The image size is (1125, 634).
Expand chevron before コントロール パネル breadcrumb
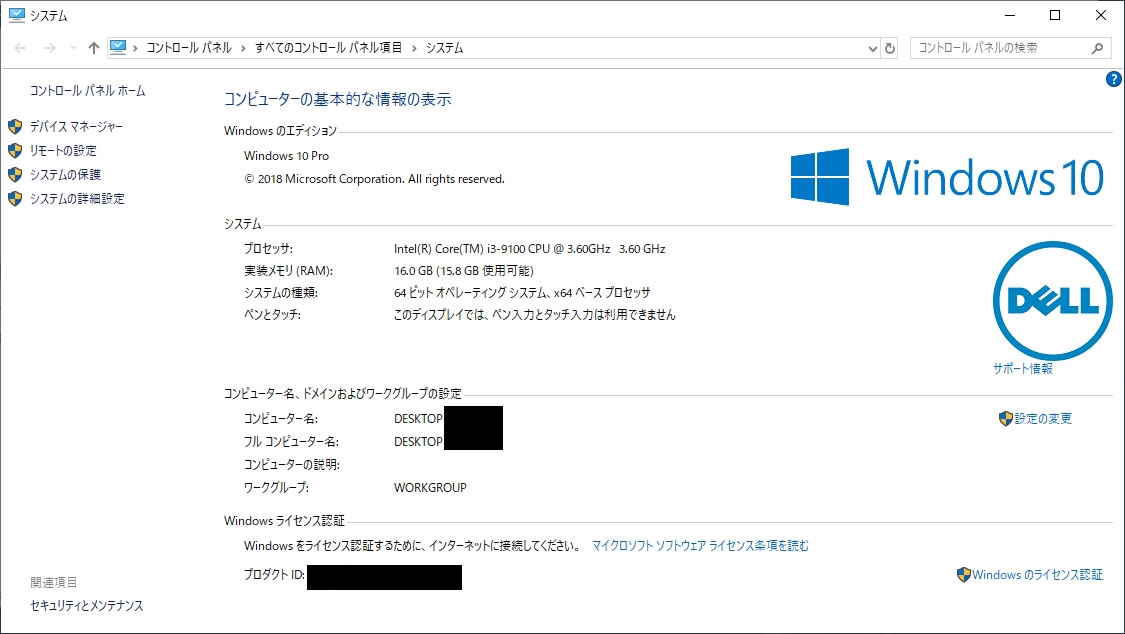click(135, 48)
